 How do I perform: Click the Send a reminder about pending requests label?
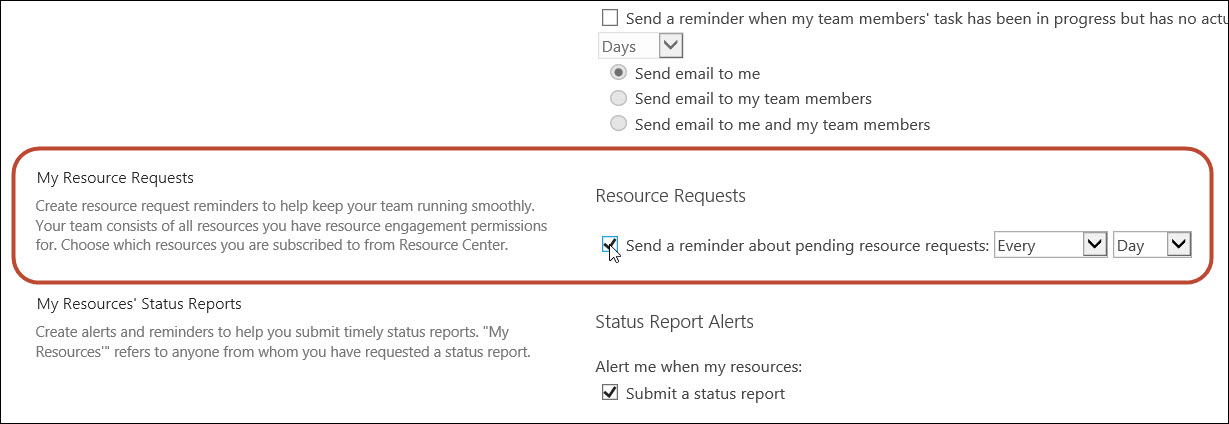807,245
